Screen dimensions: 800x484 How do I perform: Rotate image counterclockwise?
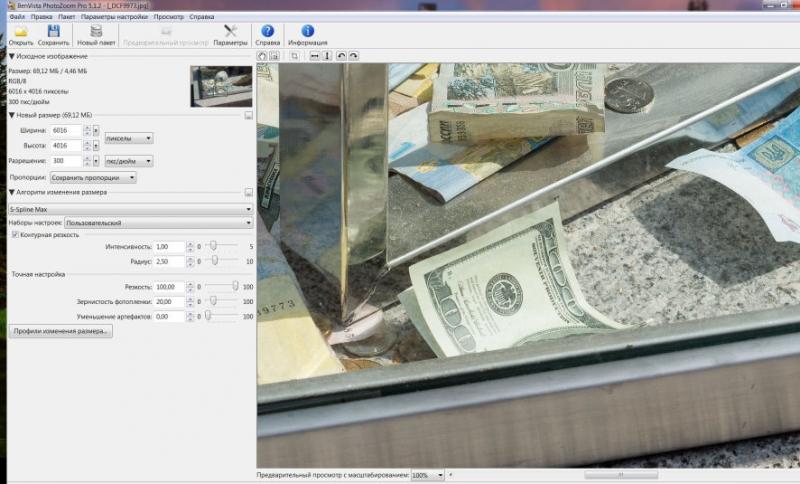click(341, 56)
